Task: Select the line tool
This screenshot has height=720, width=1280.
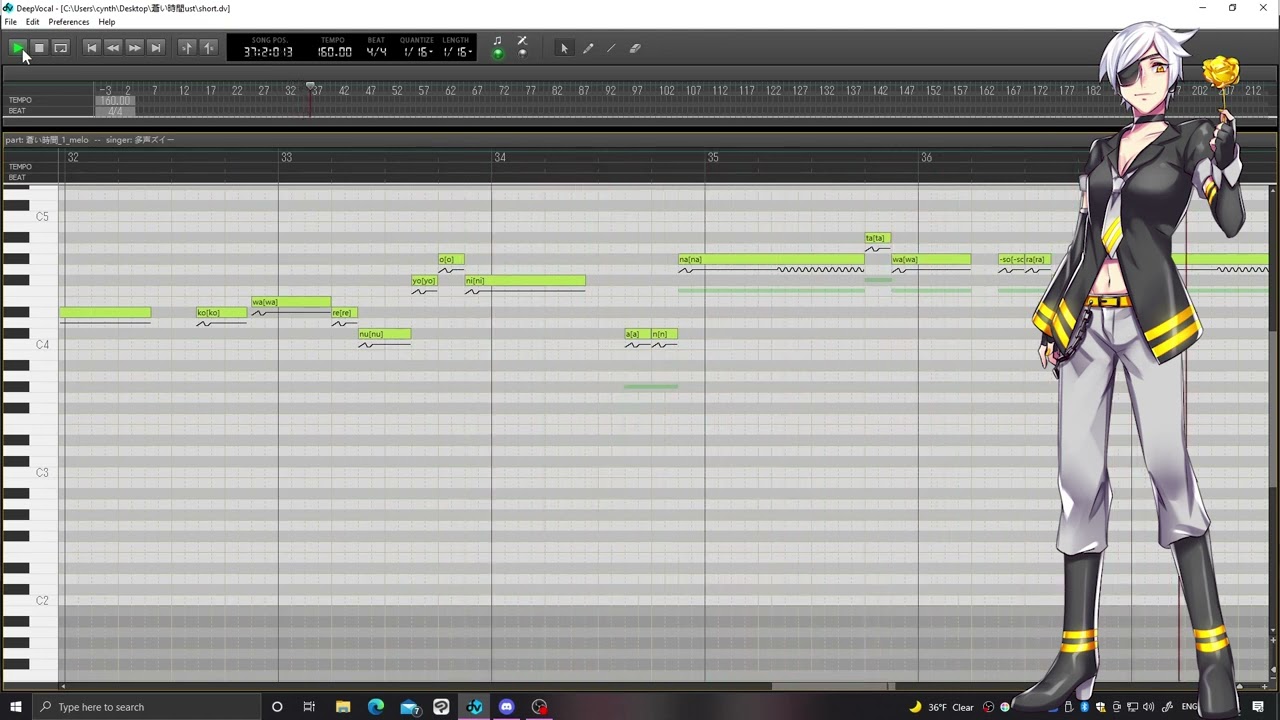Action: pos(611,48)
